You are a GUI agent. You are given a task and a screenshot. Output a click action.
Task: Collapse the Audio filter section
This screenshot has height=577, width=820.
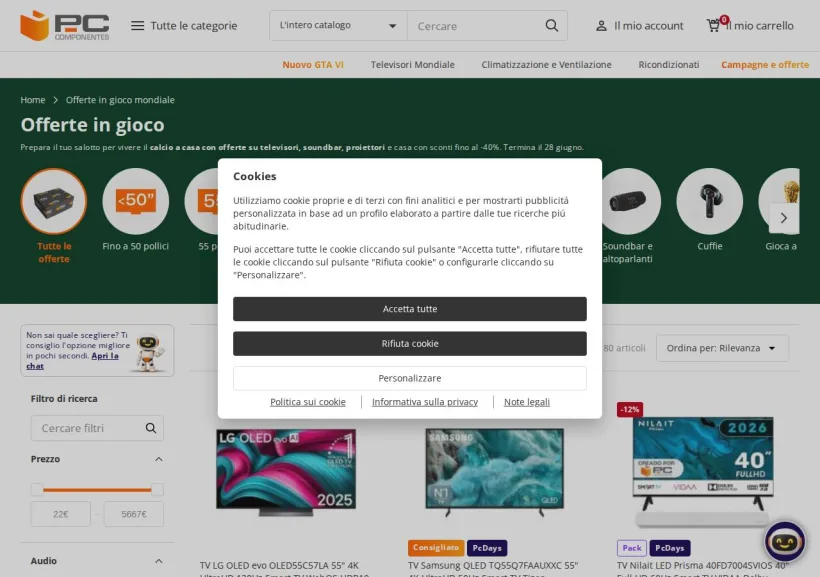158,561
